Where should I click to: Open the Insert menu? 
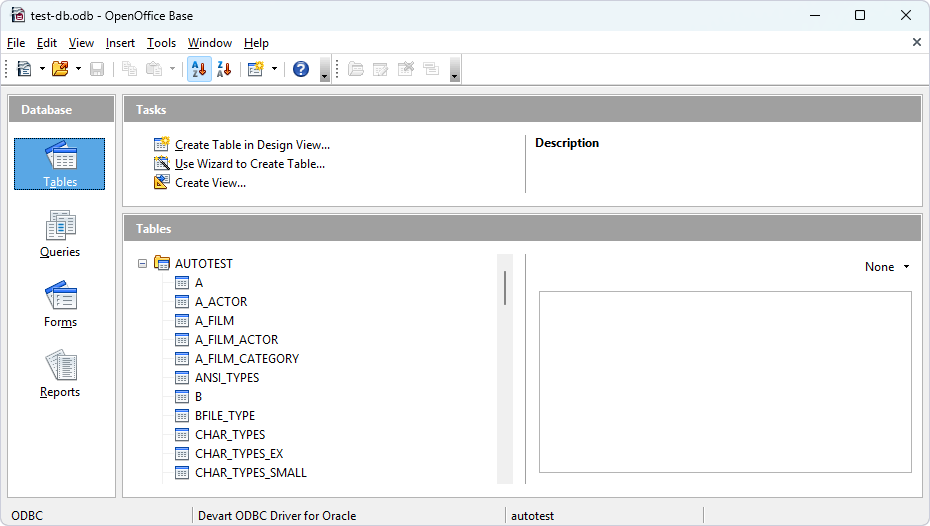(x=120, y=43)
